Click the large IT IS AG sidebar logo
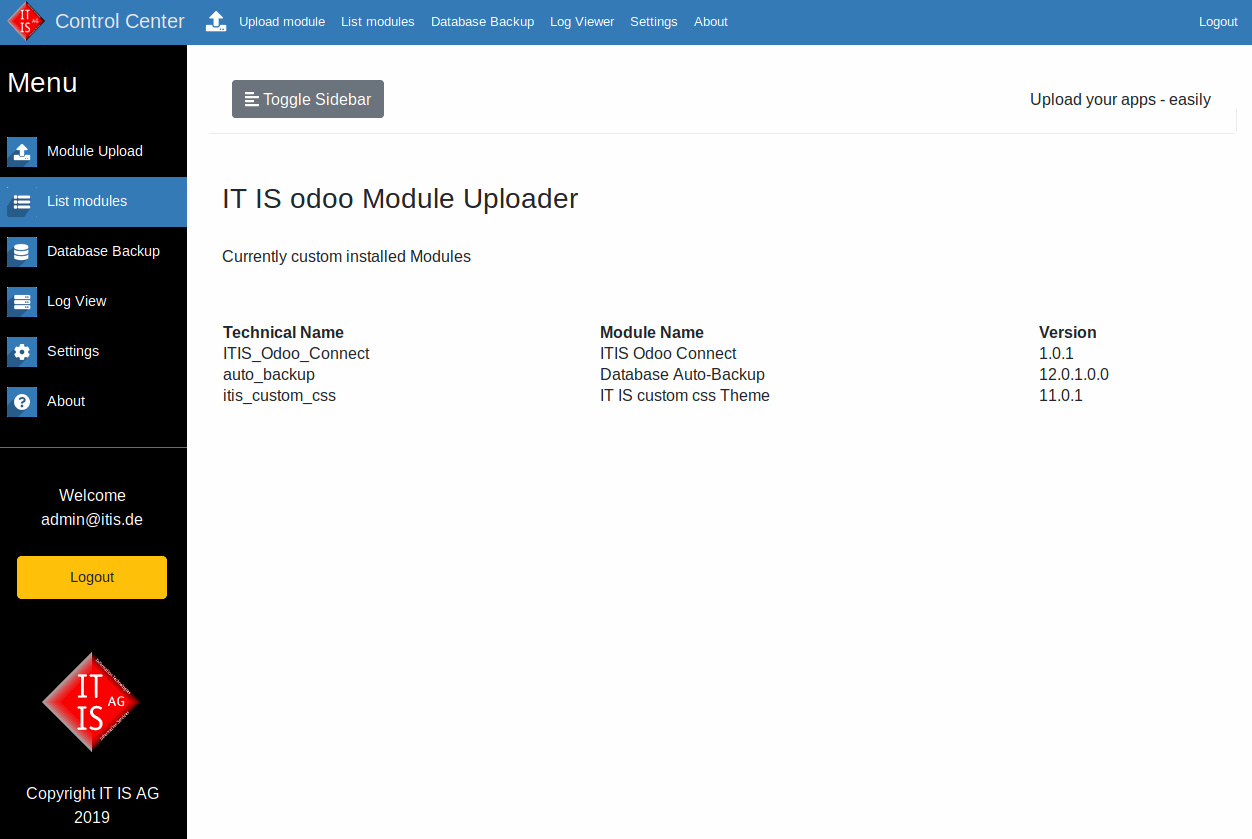Screen dimensions: 1252x839 tap(91, 702)
